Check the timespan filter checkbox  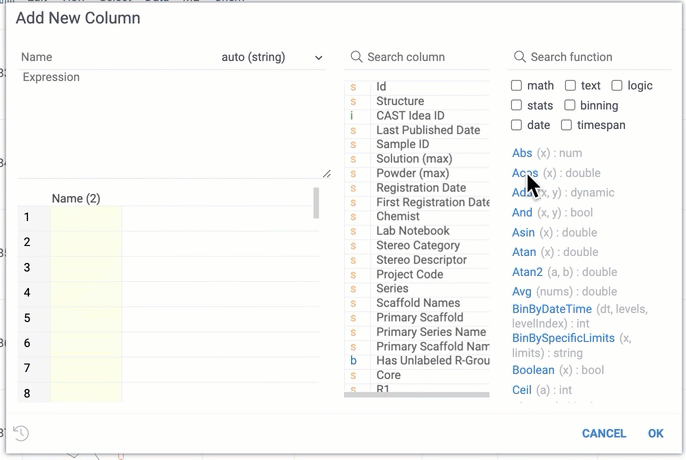click(566, 125)
